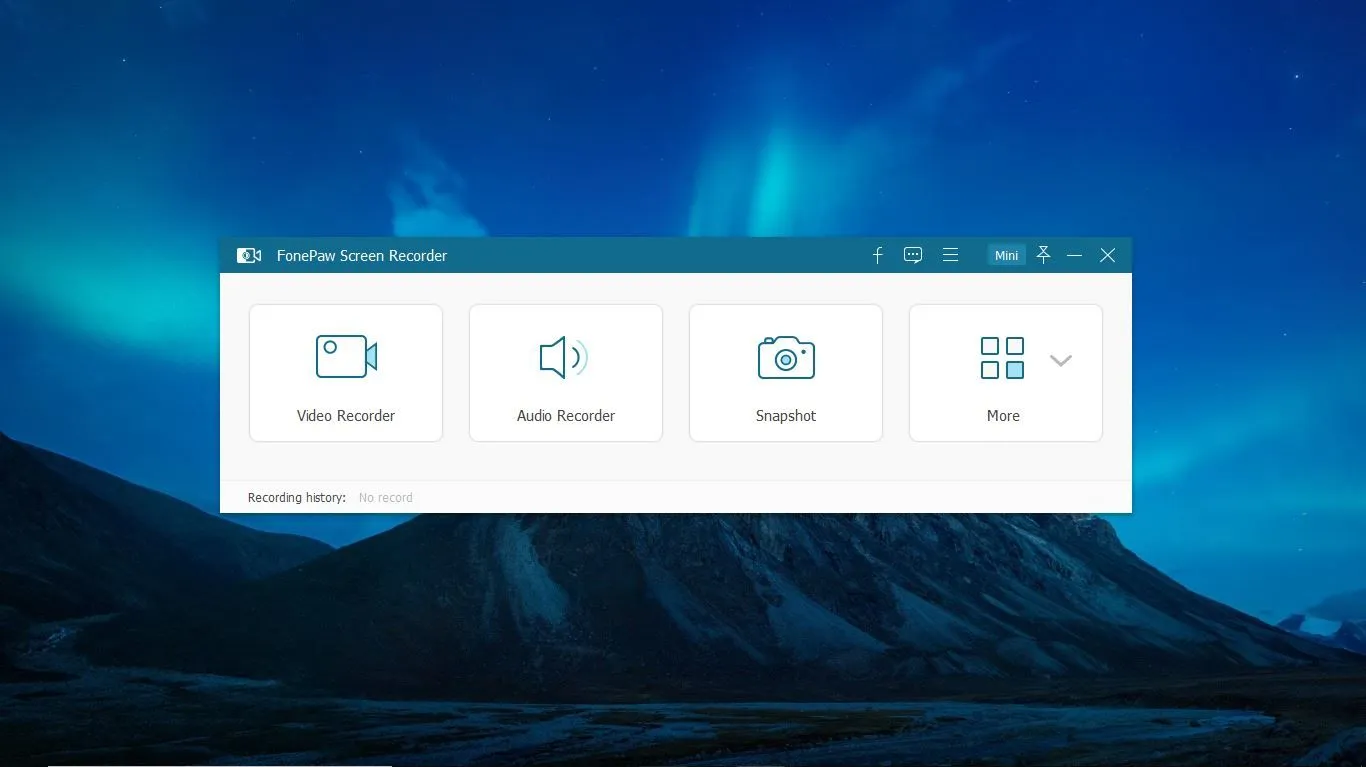The image size is (1366, 767).
Task: Click the Recording history label
Action: pos(297,497)
